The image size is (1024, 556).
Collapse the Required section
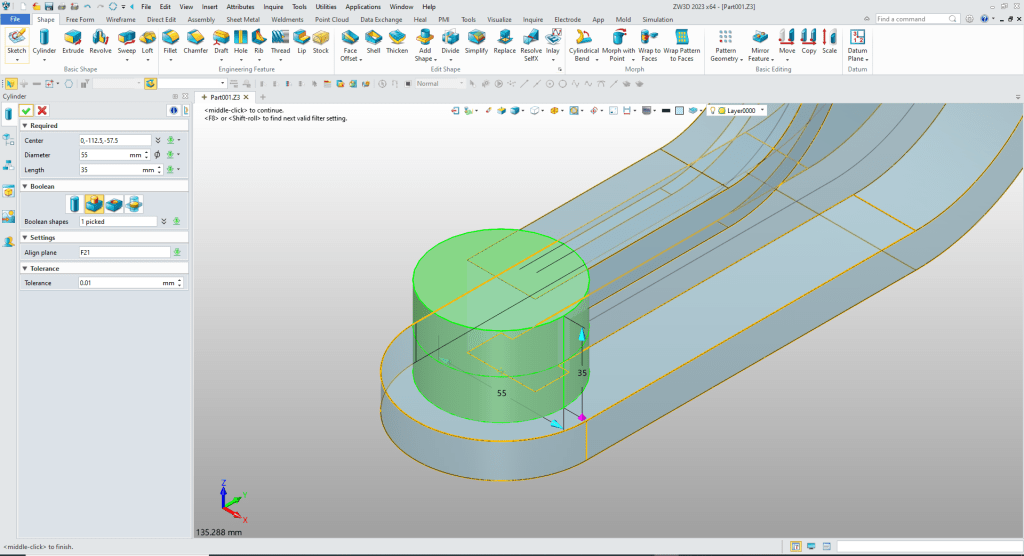pyautogui.click(x=24, y=126)
